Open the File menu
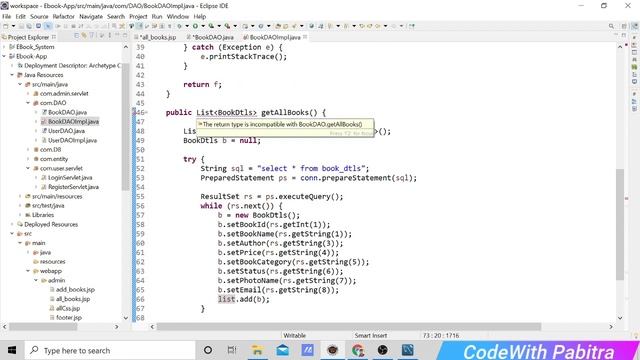This screenshot has height=360, width=640. click(x=7, y=16)
